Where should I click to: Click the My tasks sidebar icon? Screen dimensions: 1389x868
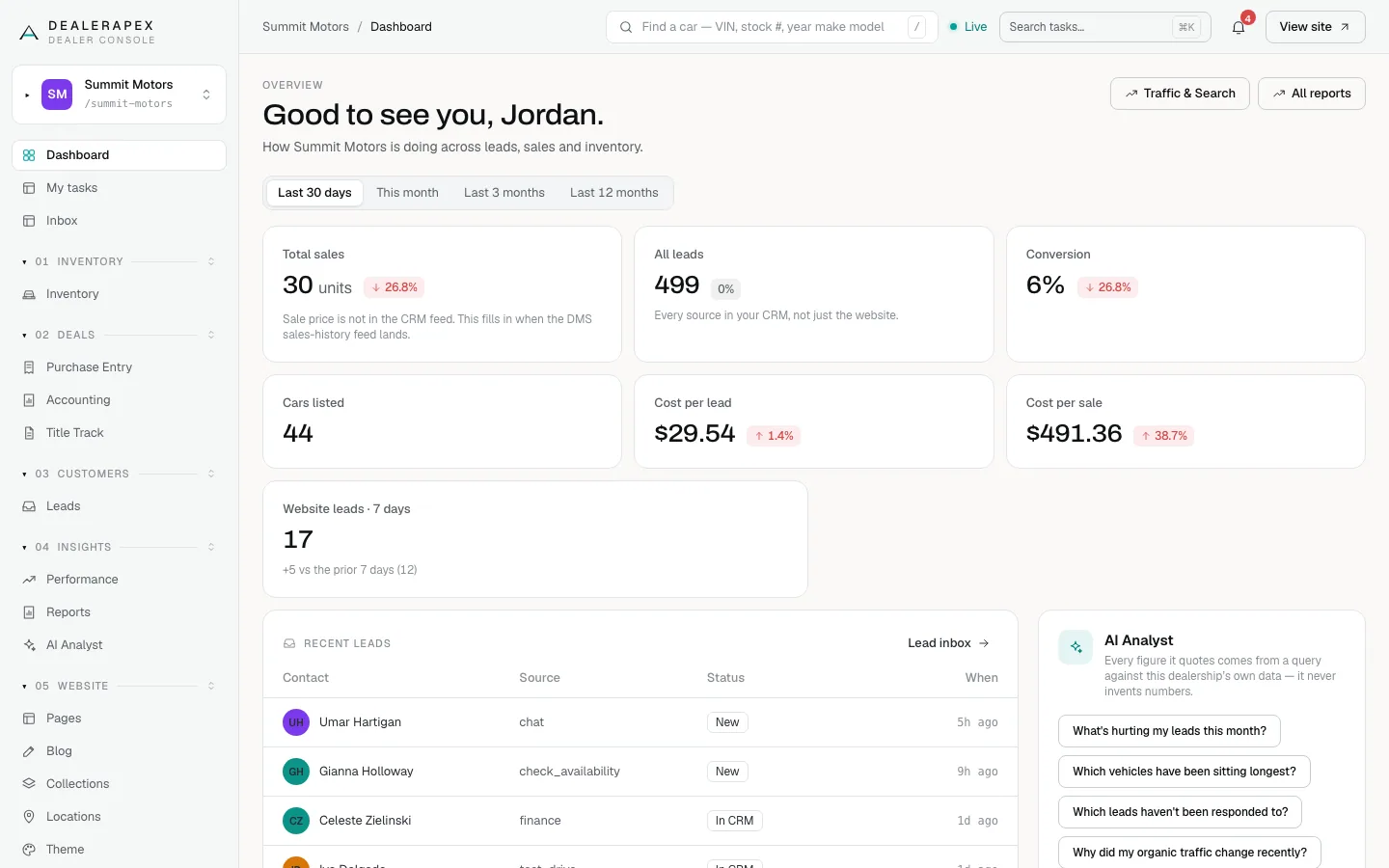[x=29, y=188]
